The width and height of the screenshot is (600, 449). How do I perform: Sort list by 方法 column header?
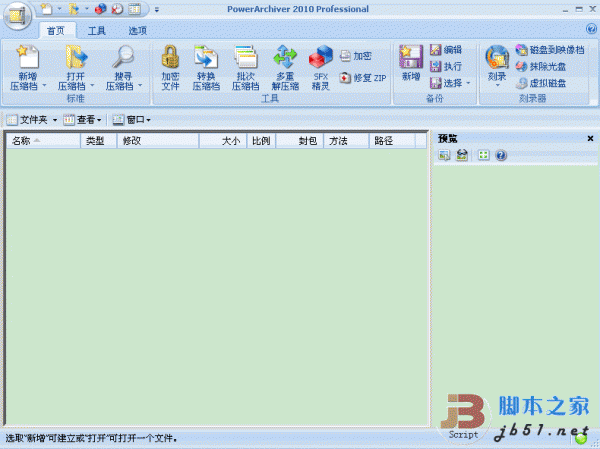click(346, 141)
